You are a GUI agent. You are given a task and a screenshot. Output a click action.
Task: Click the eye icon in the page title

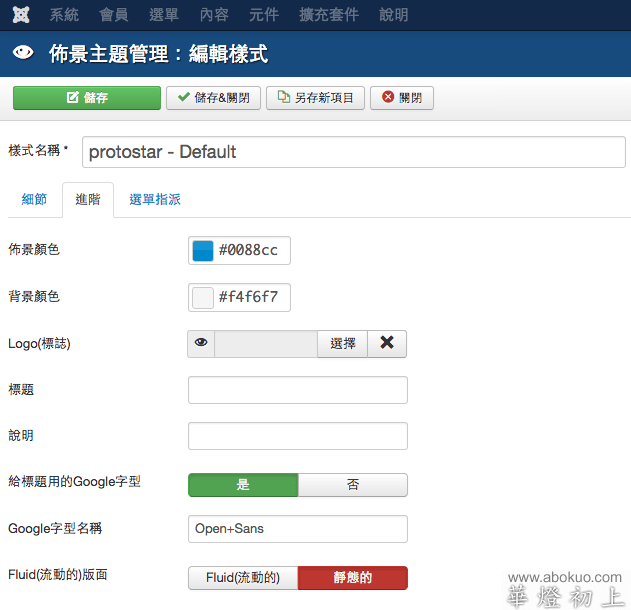click(x=23, y=54)
